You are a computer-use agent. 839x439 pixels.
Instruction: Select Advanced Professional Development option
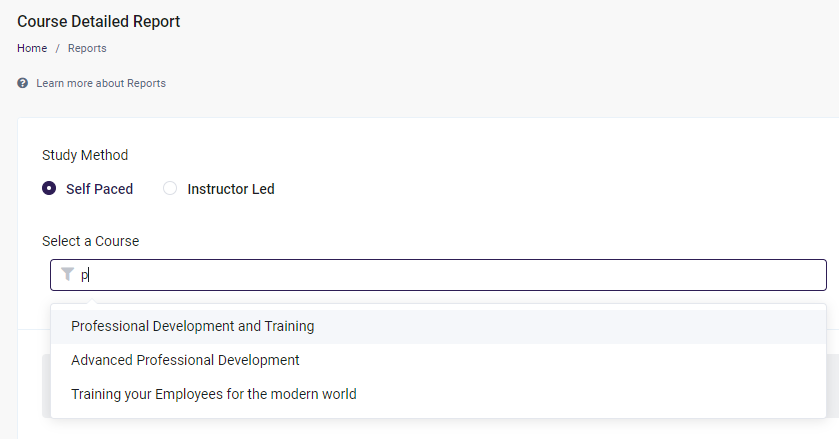tap(185, 360)
